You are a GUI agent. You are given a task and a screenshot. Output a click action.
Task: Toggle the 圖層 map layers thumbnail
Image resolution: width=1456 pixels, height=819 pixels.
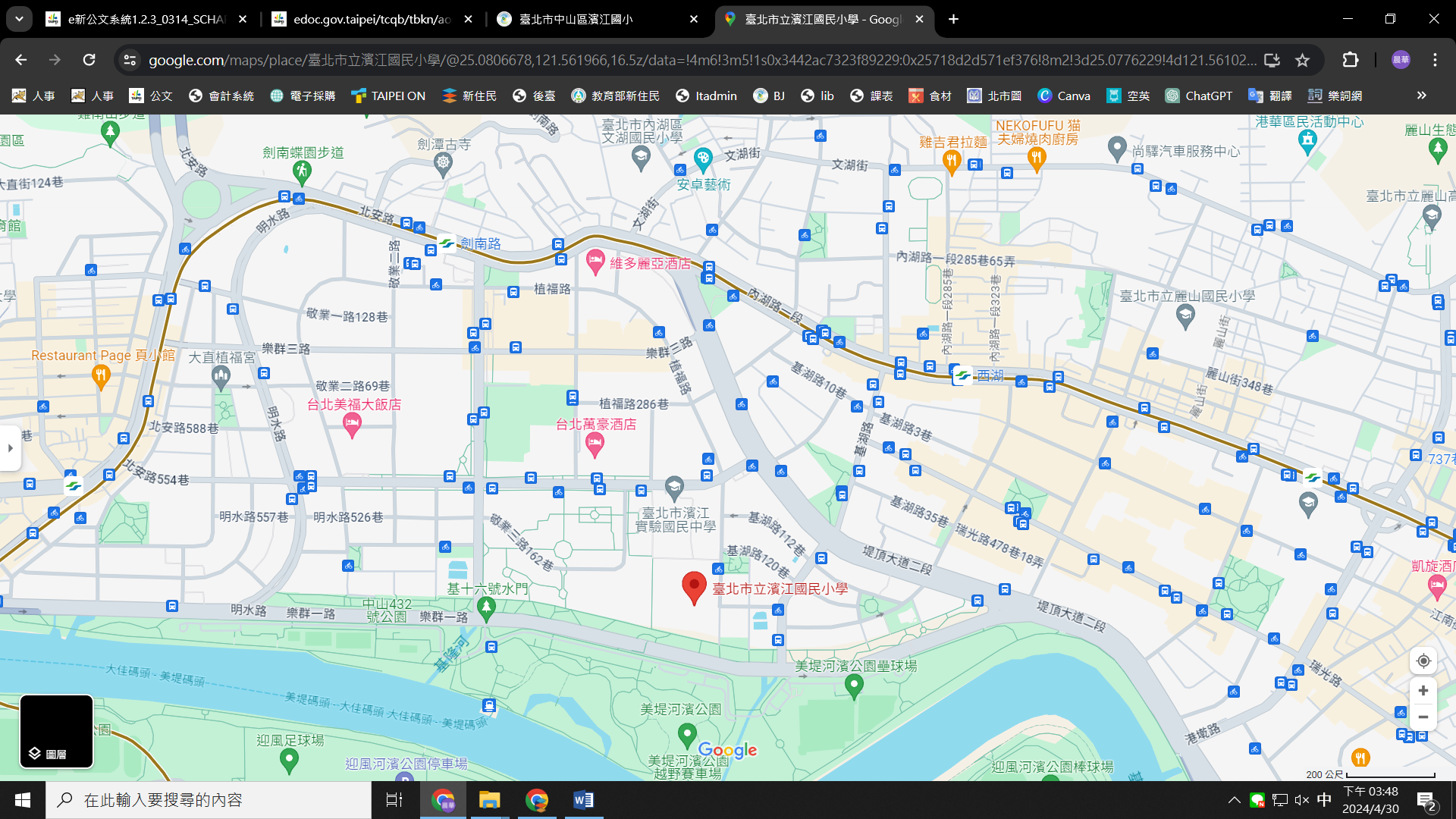(57, 731)
